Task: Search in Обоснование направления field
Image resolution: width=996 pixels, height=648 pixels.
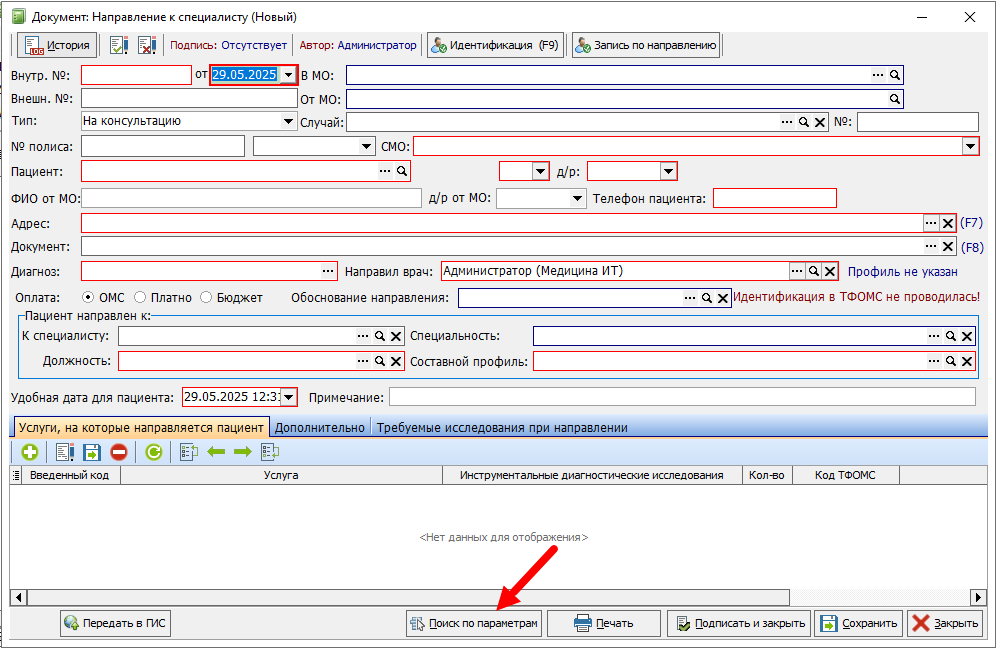Action: tap(706, 298)
